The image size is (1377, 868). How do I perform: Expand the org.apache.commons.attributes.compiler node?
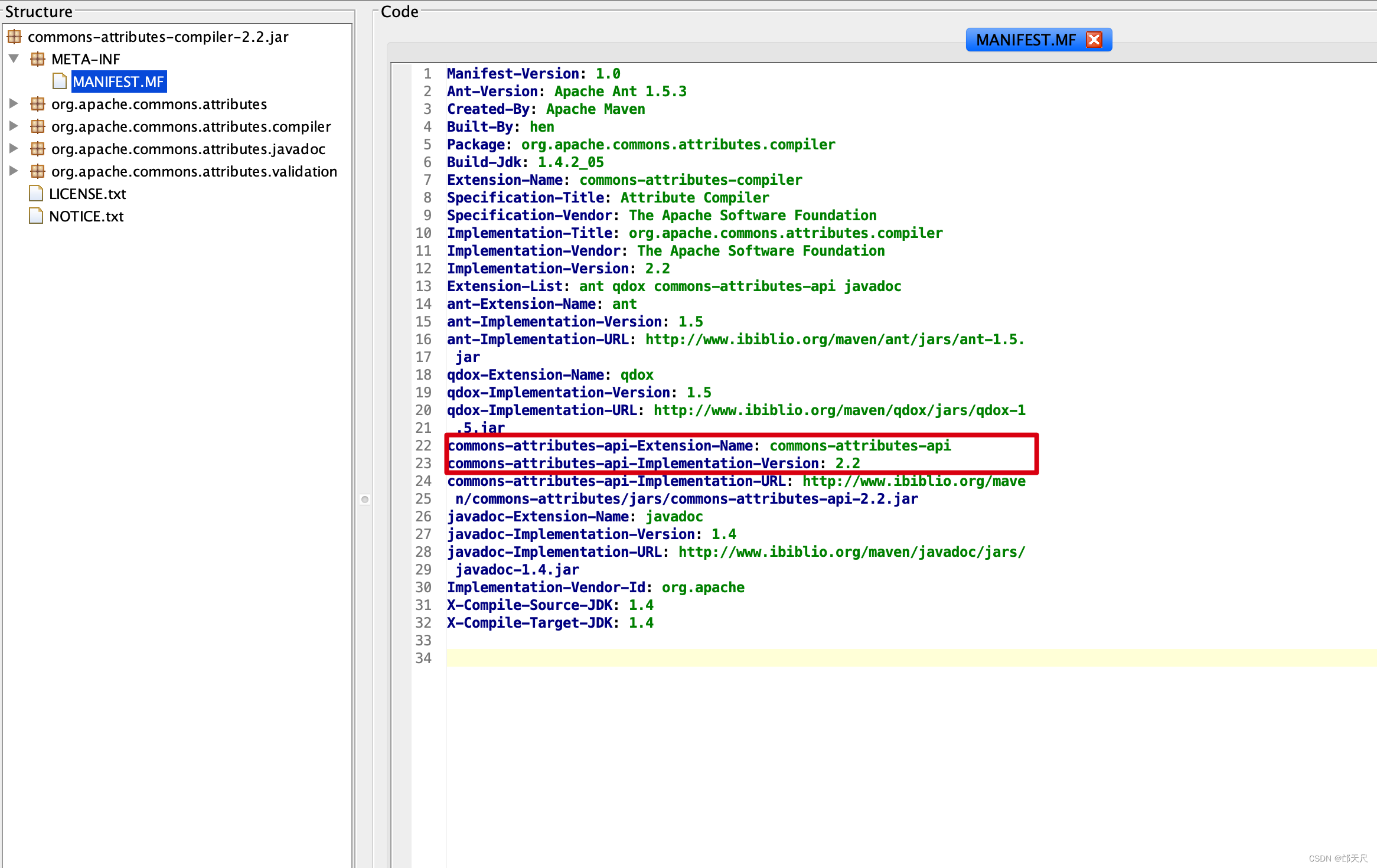14,126
